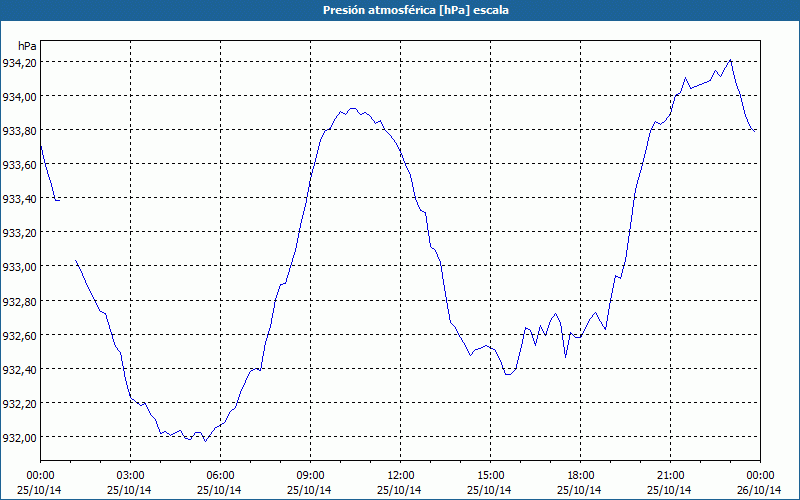This screenshot has height=500, width=800.
Task: Click the pressure curve's mid-morning crest near 10:30
Action: 352,108
